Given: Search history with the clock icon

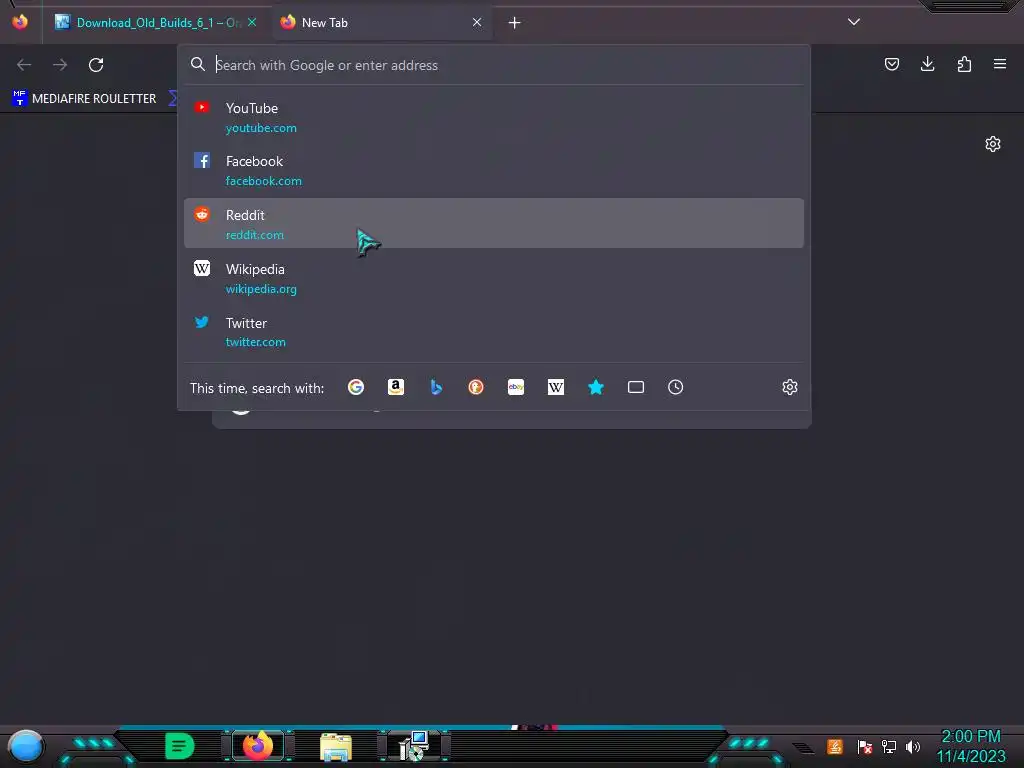Looking at the screenshot, I should 675,387.
